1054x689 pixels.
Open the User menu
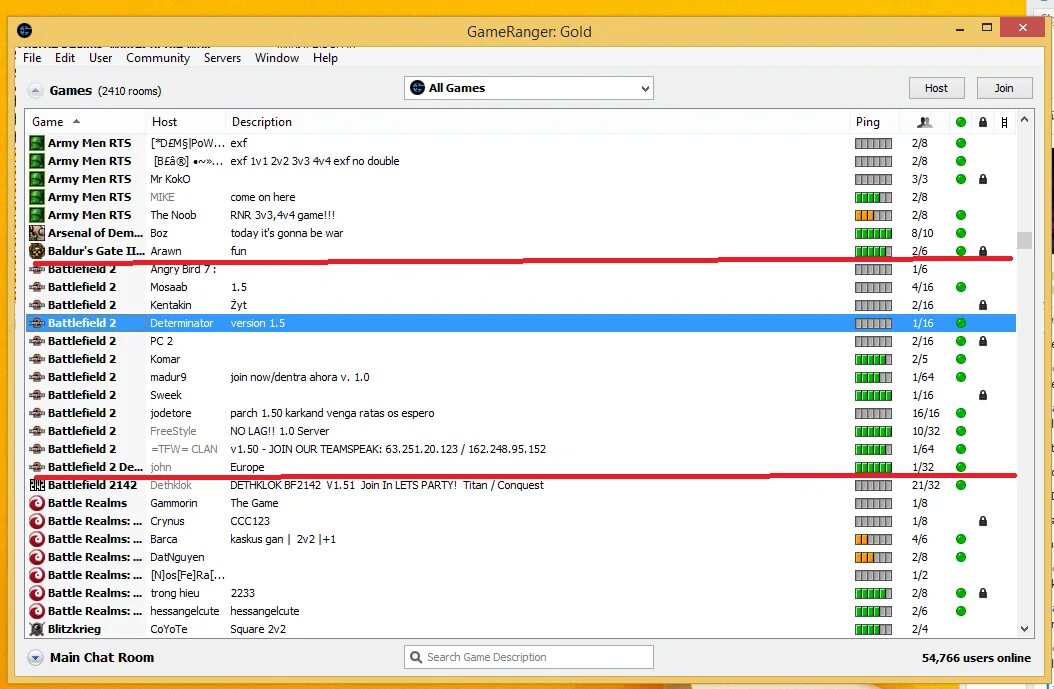(101, 58)
